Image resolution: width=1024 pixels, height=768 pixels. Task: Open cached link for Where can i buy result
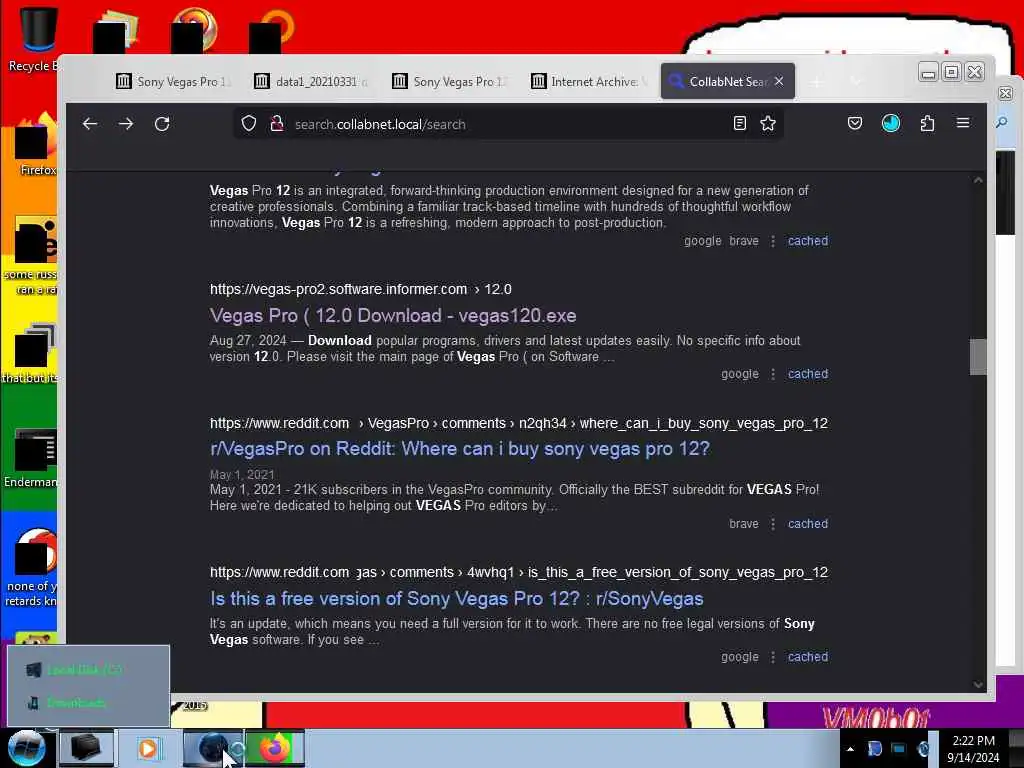[808, 524]
